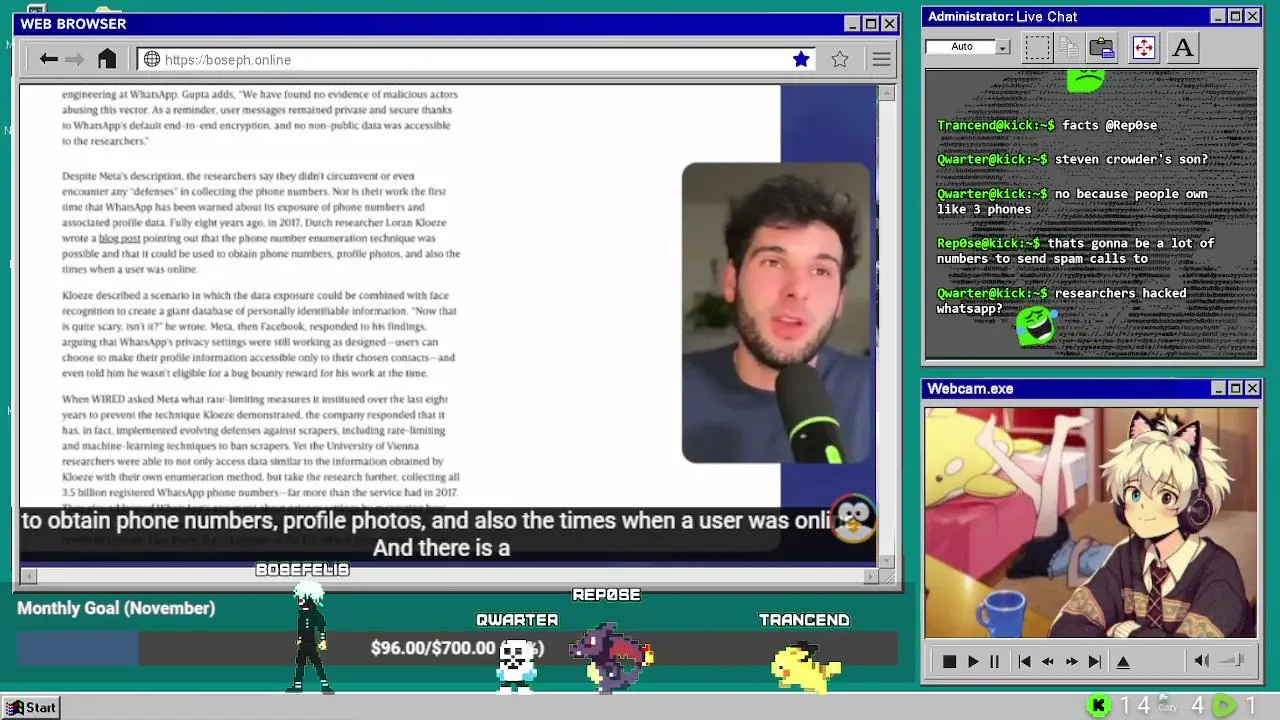
Task: Open the Auto dropdown in Live Chat
Action: click(x=1003, y=47)
